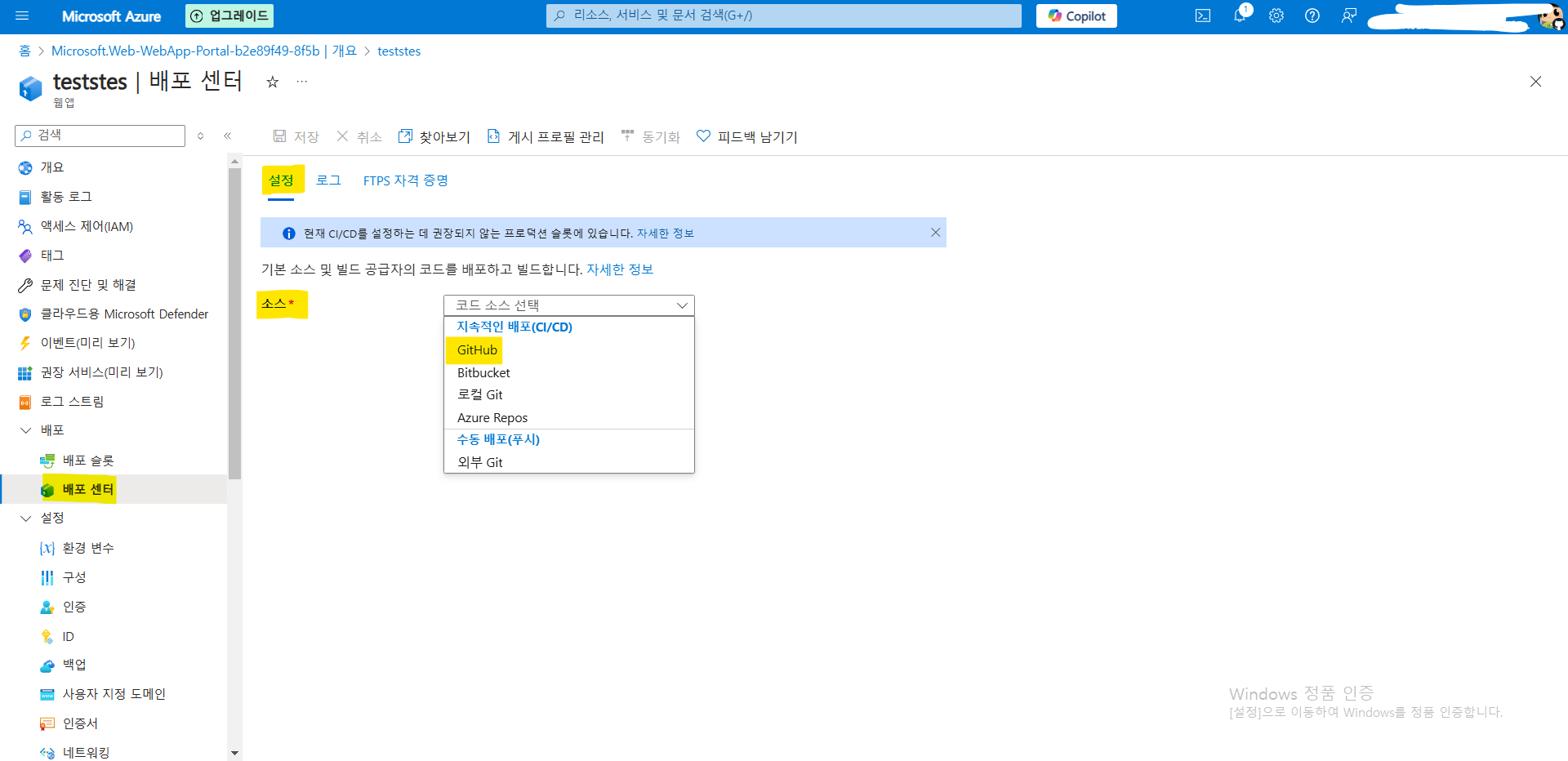Viewport: 1568px width, 761px height.
Task: Open the account avatar in top right
Action: (x=1550, y=16)
